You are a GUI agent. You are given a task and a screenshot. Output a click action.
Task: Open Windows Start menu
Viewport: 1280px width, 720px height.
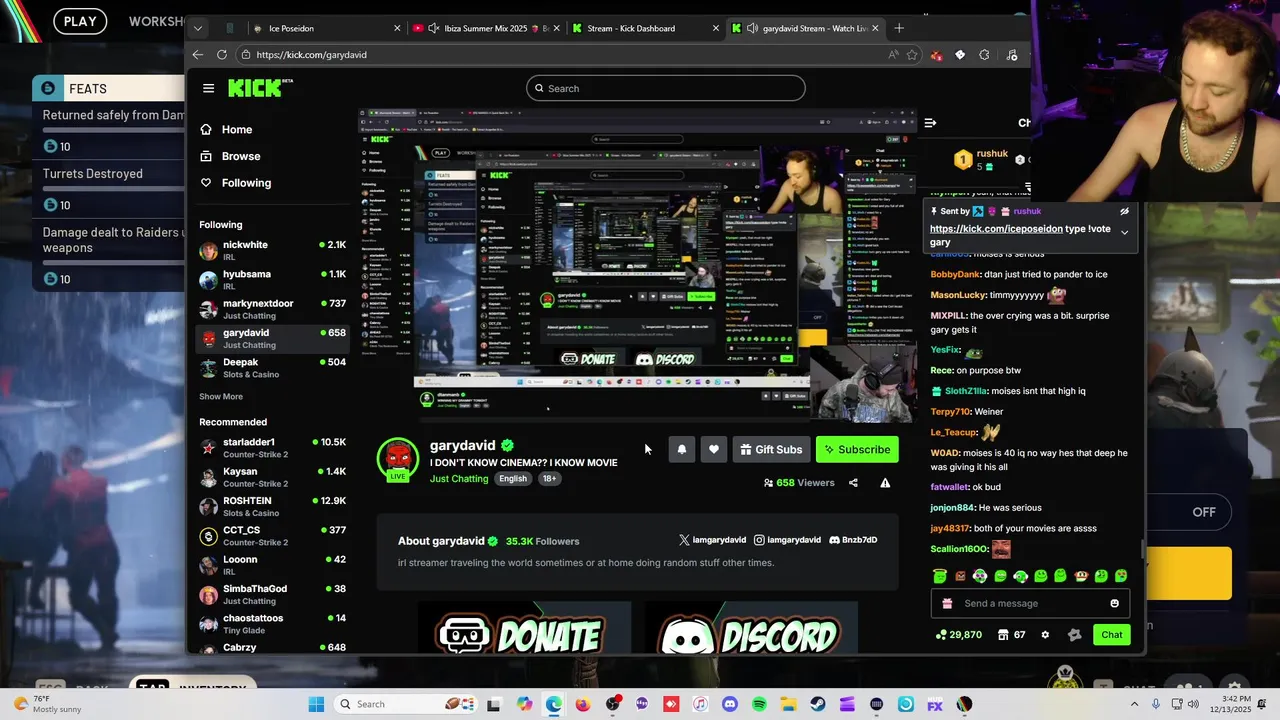click(x=316, y=704)
